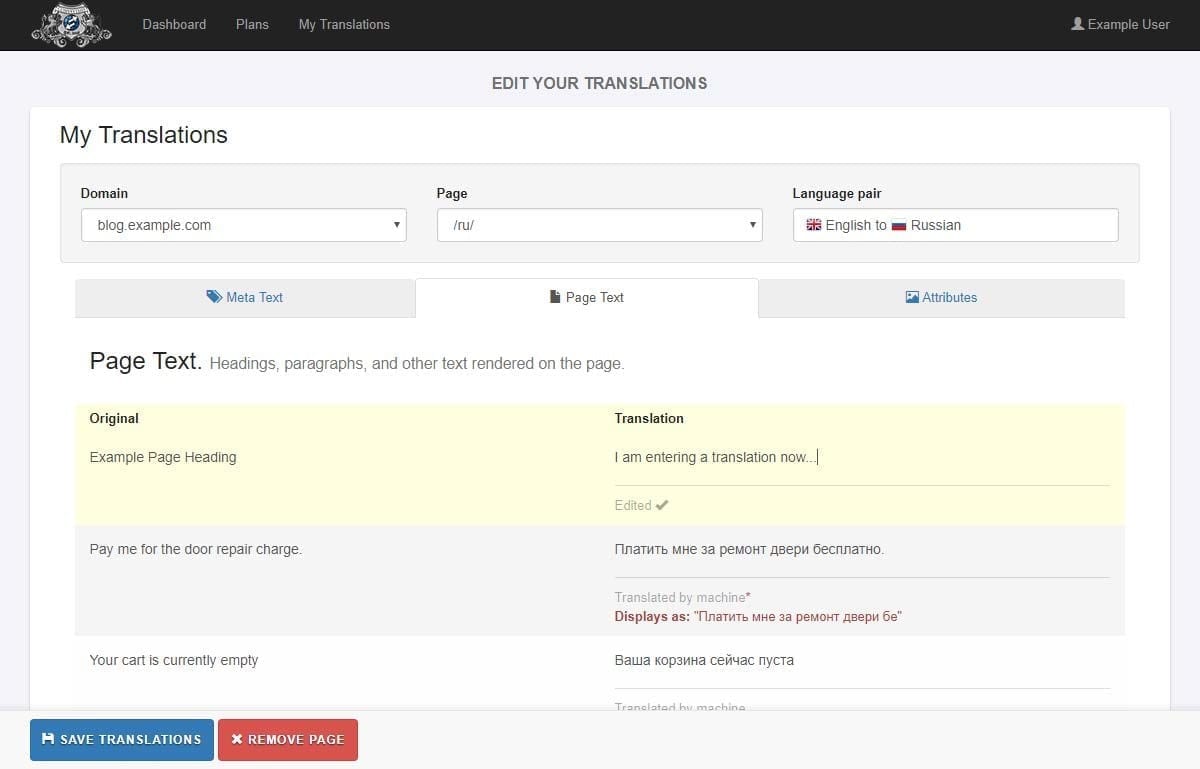Click the tag icon on Meta Text
1200x769 pixels.
coord(214,297)
